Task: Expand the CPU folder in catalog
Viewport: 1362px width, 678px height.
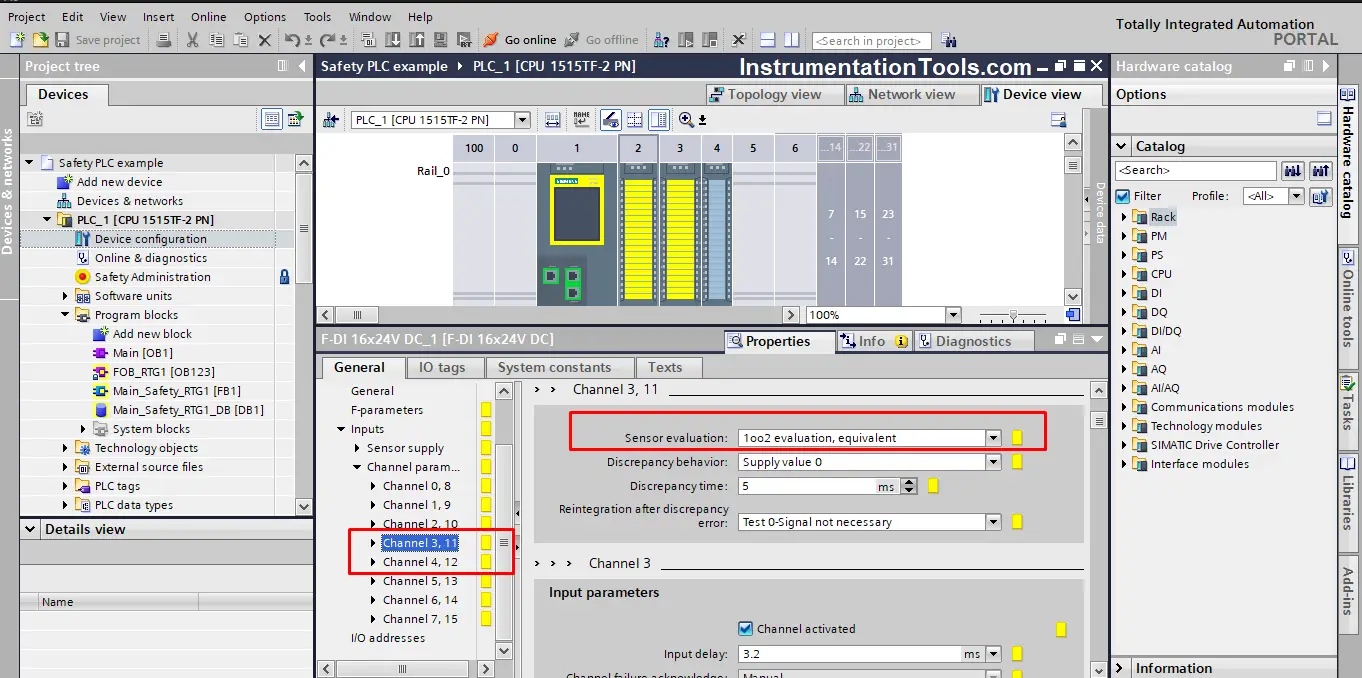Action: point(1124,274)
